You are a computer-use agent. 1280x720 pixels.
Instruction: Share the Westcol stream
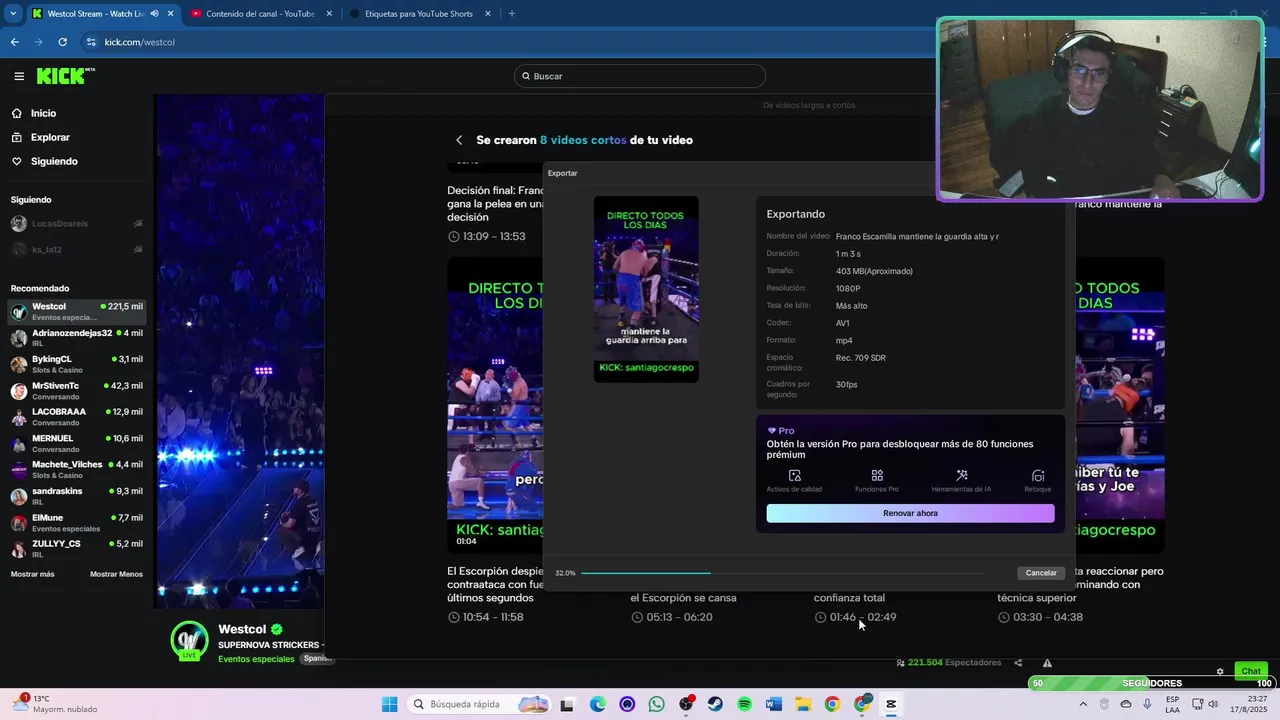click(1018, 663)
